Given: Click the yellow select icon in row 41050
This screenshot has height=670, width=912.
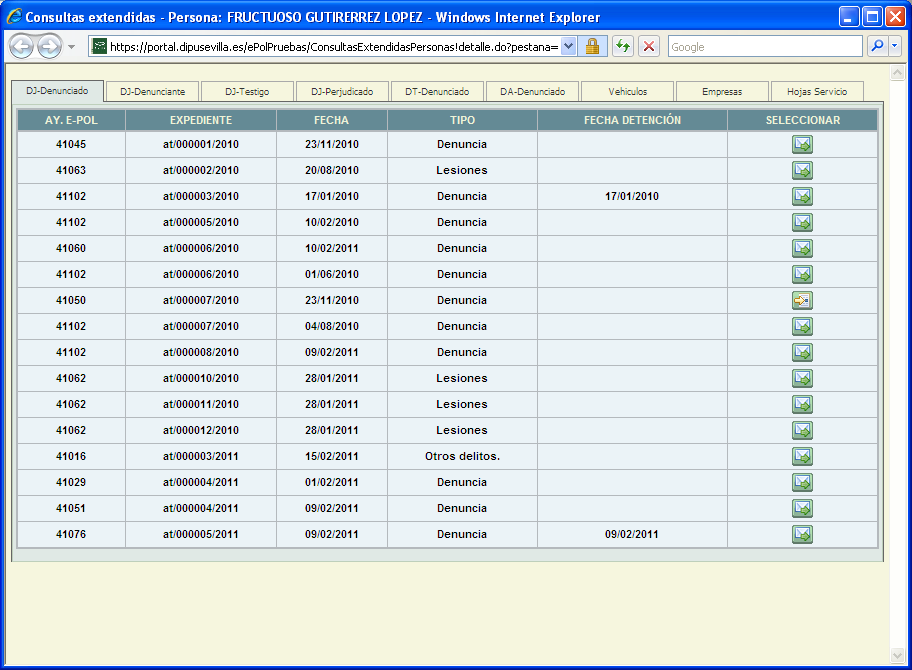Looking at the screenshot, I should [802, 300].
